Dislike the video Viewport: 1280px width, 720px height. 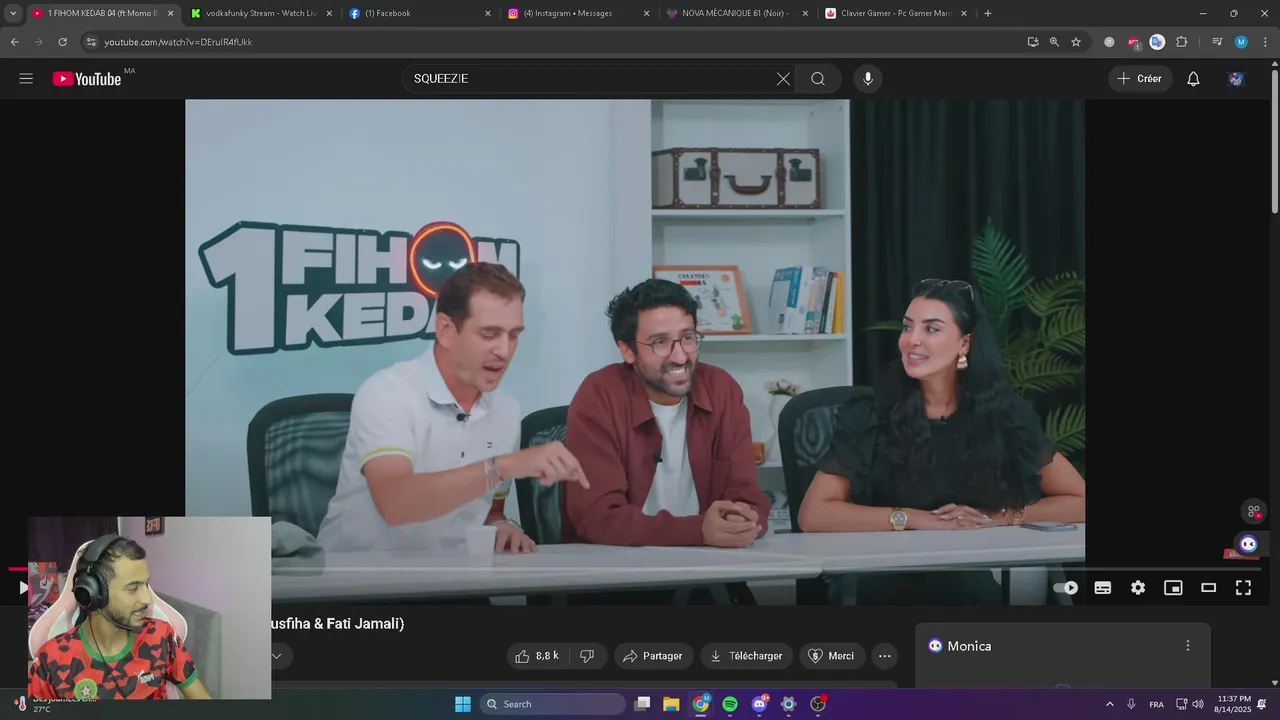[587, 656]
